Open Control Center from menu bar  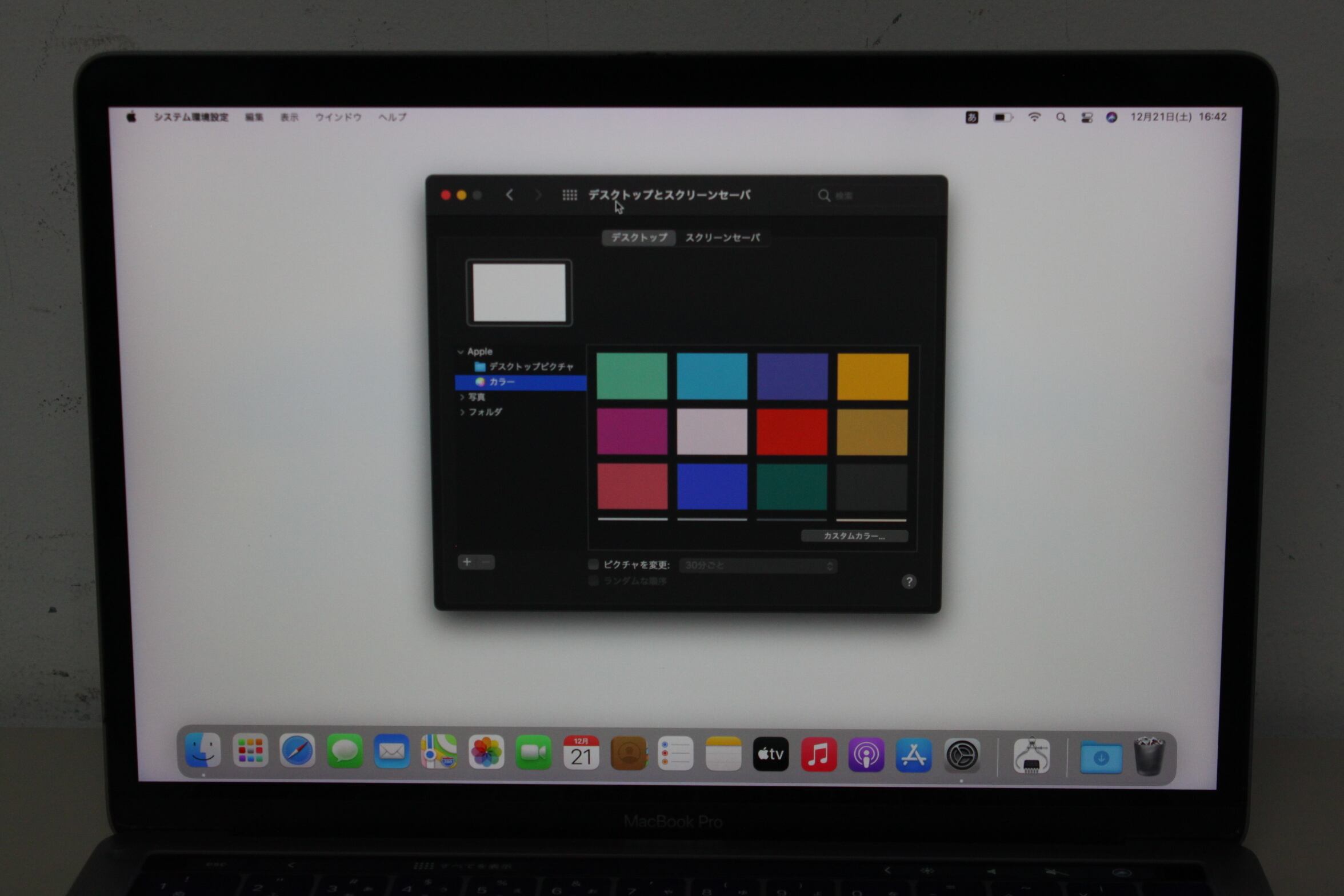1086,117
